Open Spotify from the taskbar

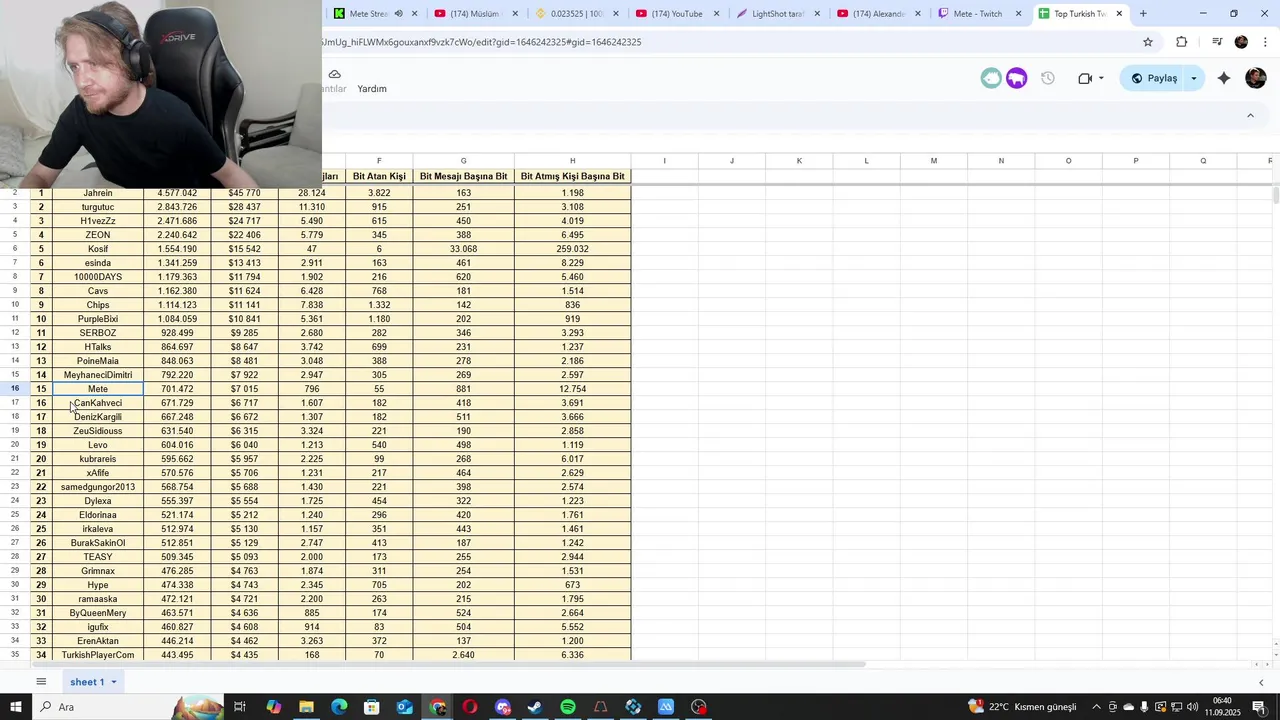568,707
